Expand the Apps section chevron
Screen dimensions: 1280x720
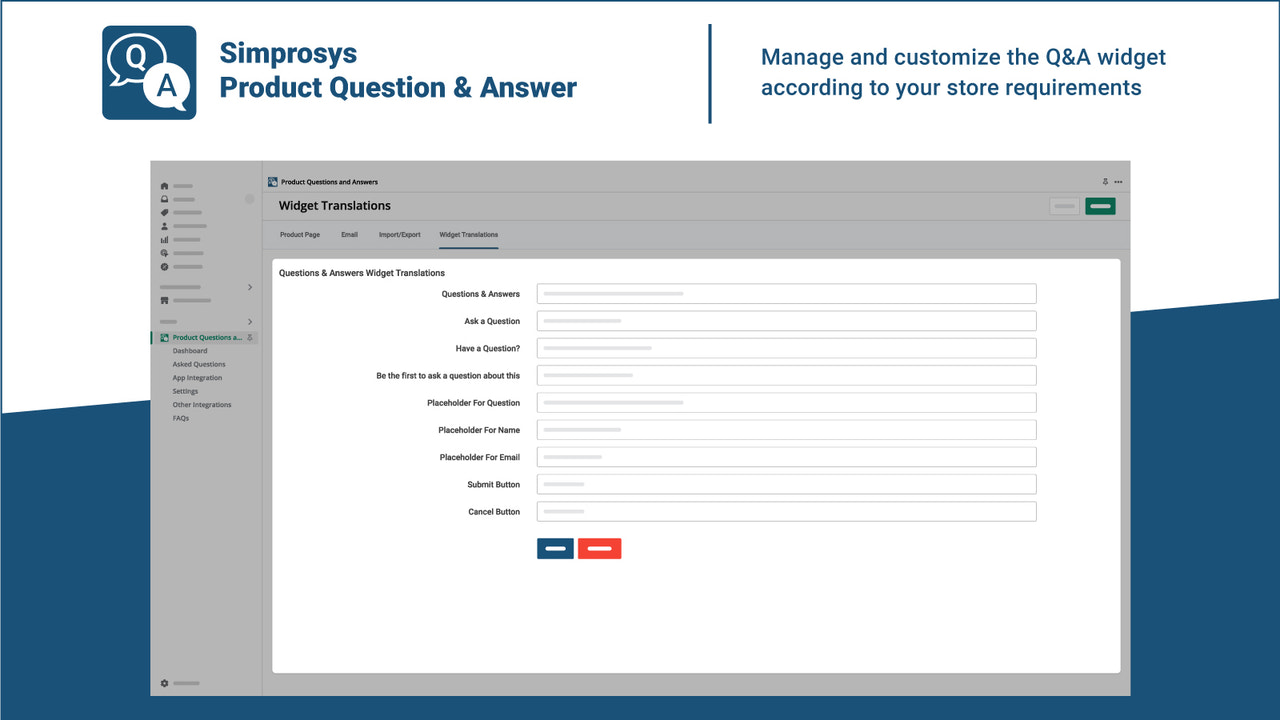(x=250, y=319)
